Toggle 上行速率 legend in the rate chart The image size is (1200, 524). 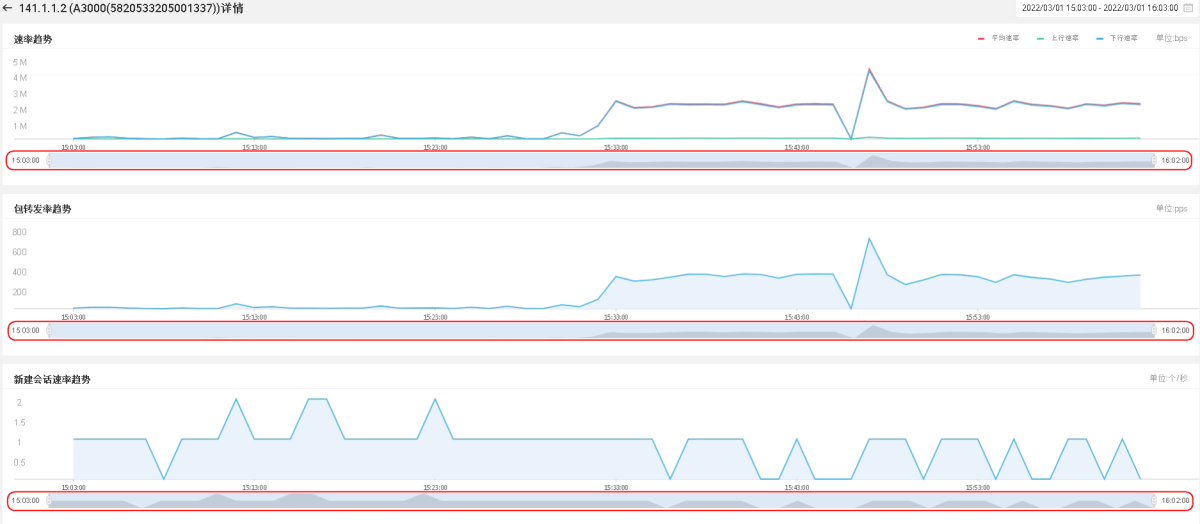pyautogui.click(x=1064, y=38)
